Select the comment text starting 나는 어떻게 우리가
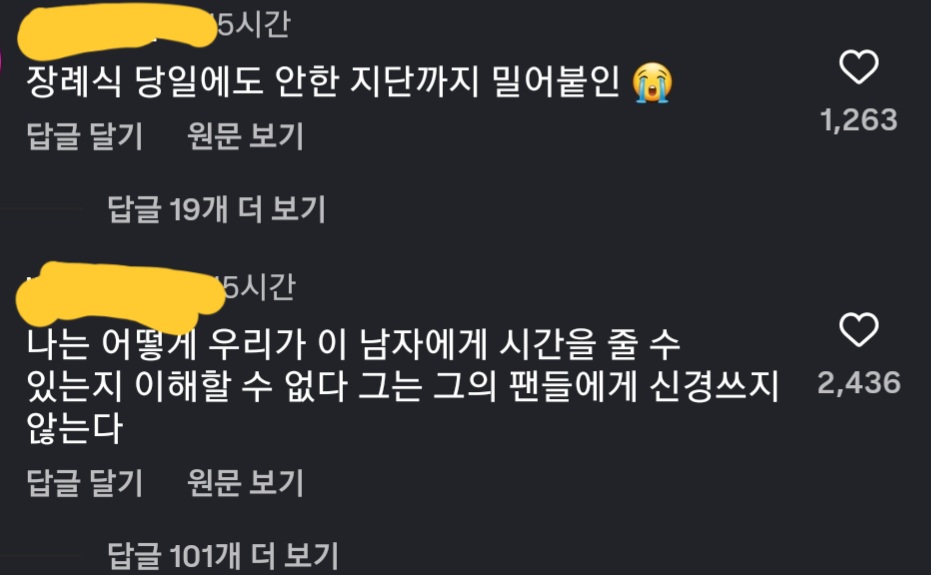The height and width of the screenshot is (575, 931). [403, 386]
